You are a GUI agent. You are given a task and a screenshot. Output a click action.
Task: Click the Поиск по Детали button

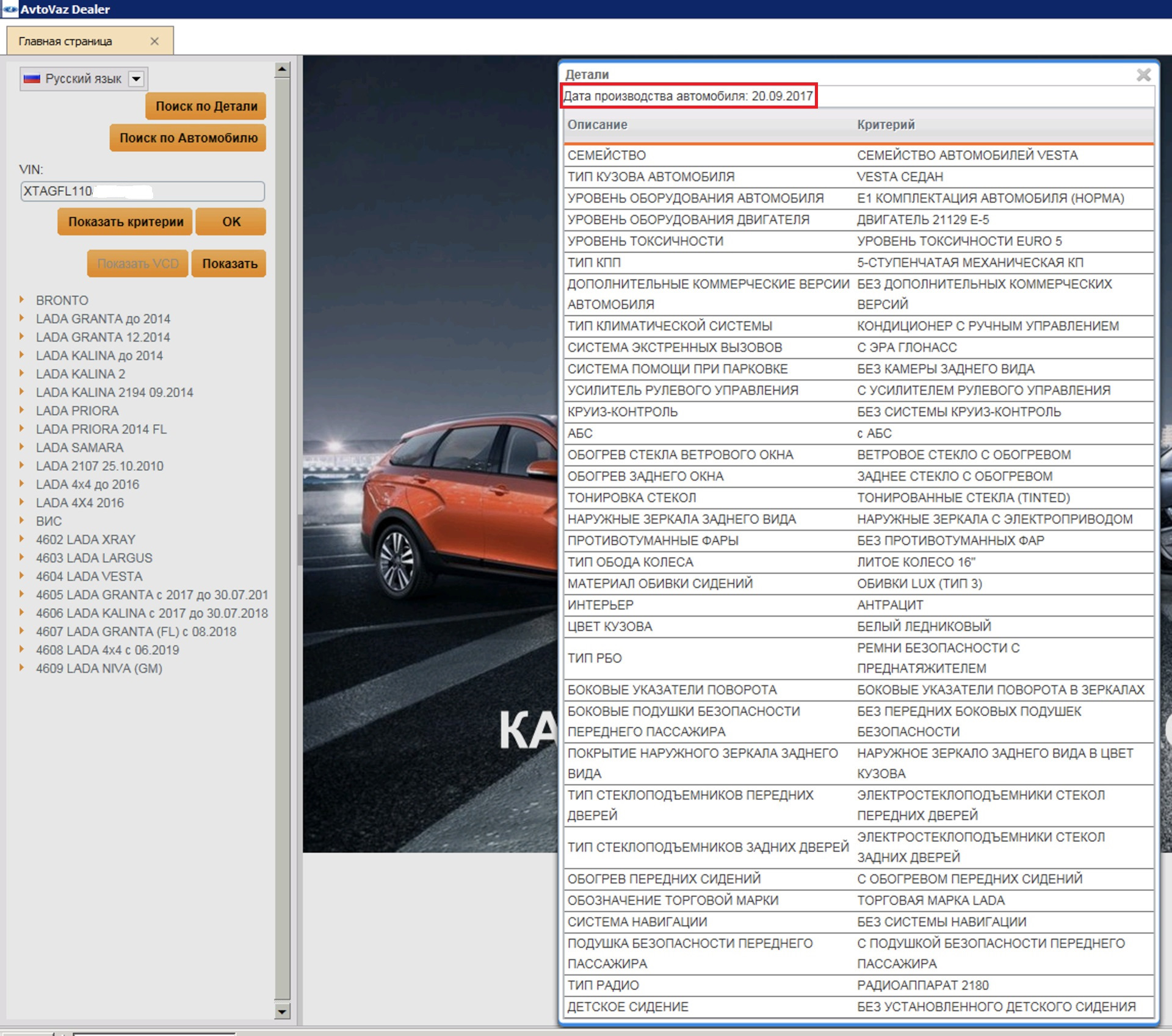(205, 108)
